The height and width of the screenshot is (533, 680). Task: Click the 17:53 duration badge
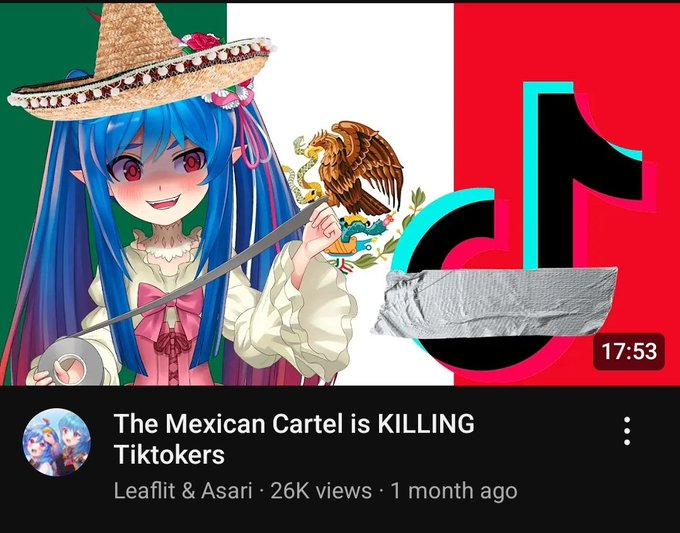point(629,351)
